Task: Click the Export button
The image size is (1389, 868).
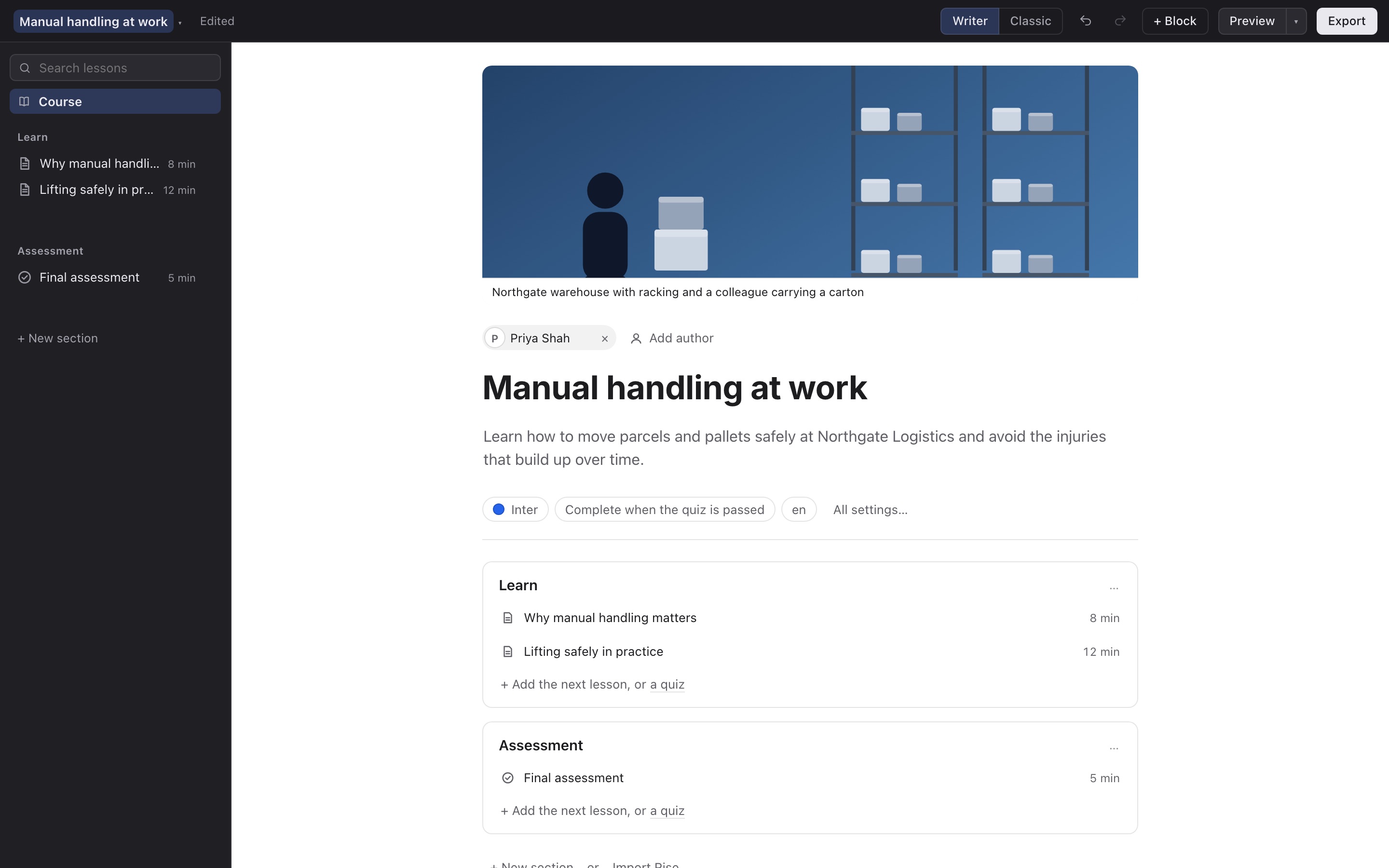Action: pyautogui.click(x=1347, y=21)
